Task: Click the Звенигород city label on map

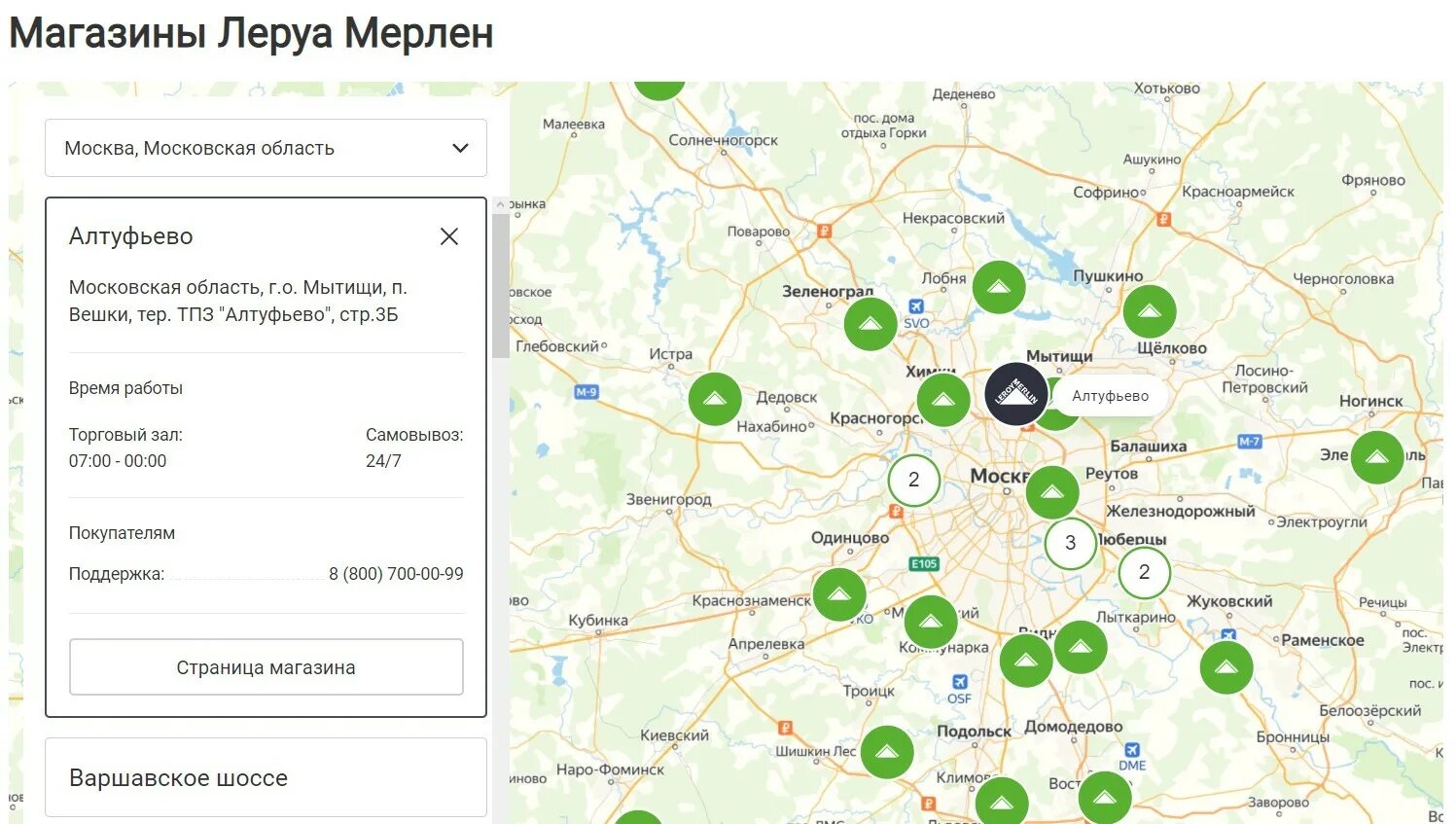Action: pos(668,499)
